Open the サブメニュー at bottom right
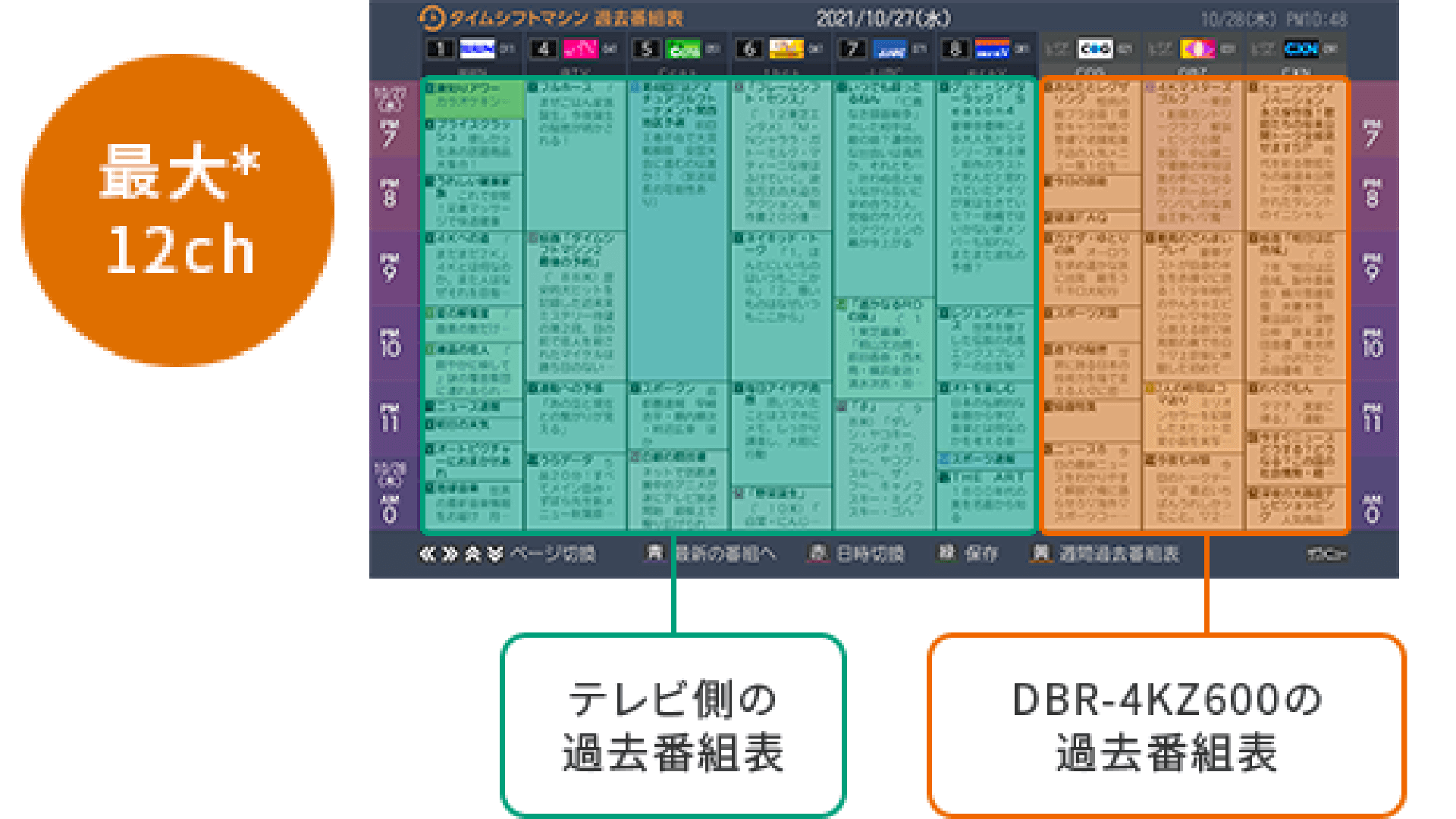The width and height of the screenshot is (1456, 819). [1326, 554]
